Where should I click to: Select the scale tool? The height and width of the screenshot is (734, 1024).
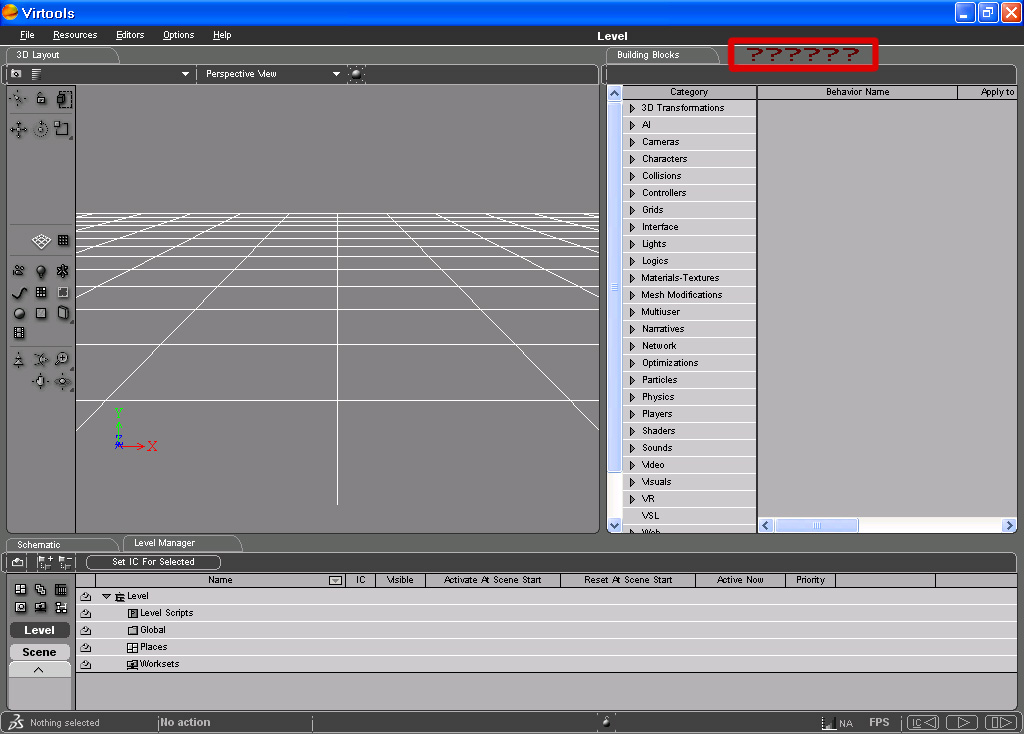pyautogui.click(x=62, y=129)
